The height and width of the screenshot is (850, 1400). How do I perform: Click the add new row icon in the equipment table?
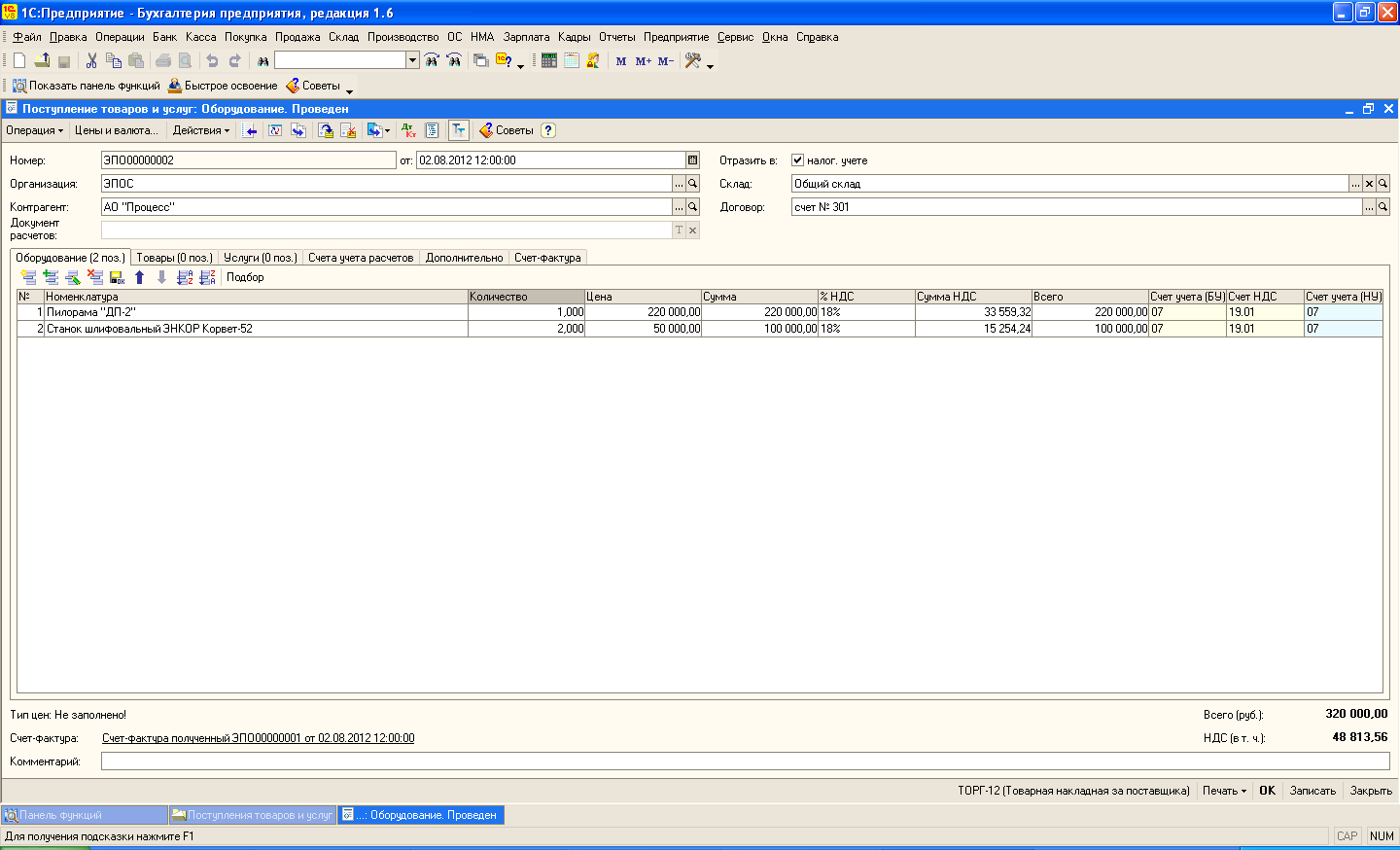pos(28,277)
